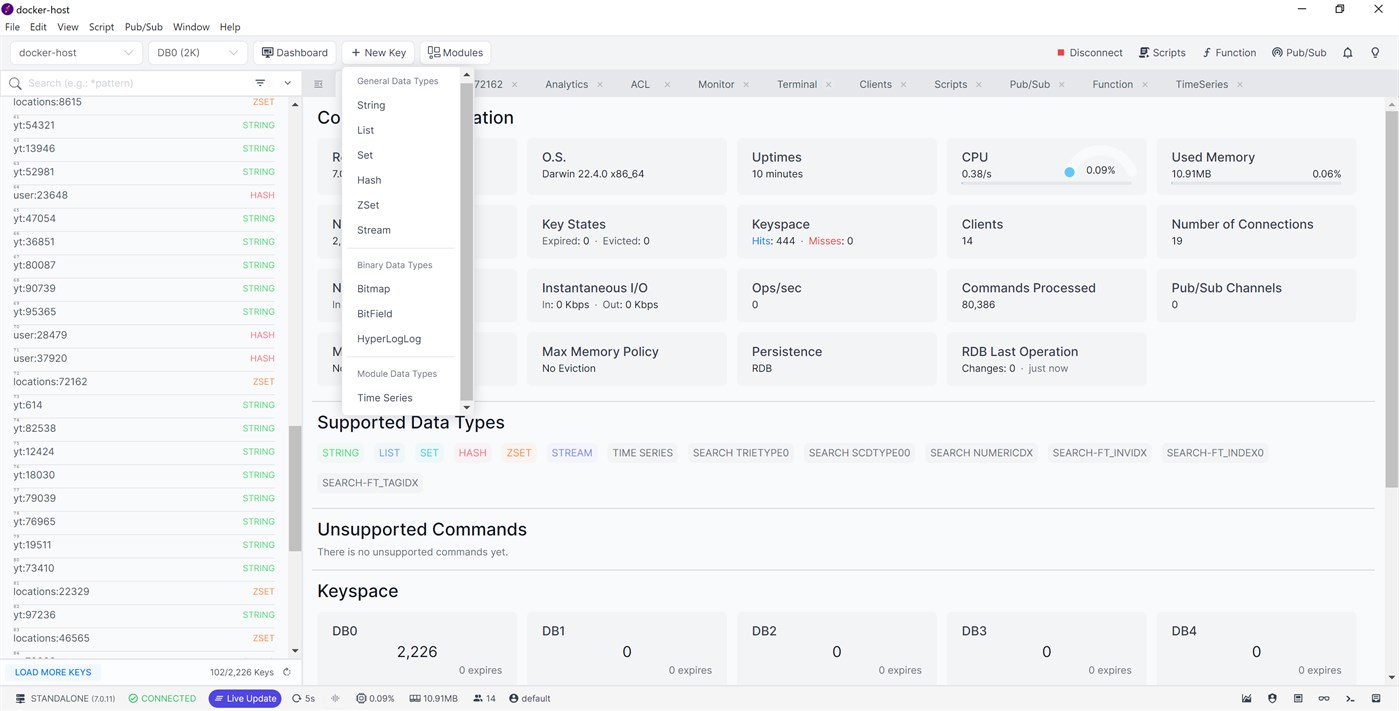Open the terminal prompt icon in status bar

coord(1350,699)
